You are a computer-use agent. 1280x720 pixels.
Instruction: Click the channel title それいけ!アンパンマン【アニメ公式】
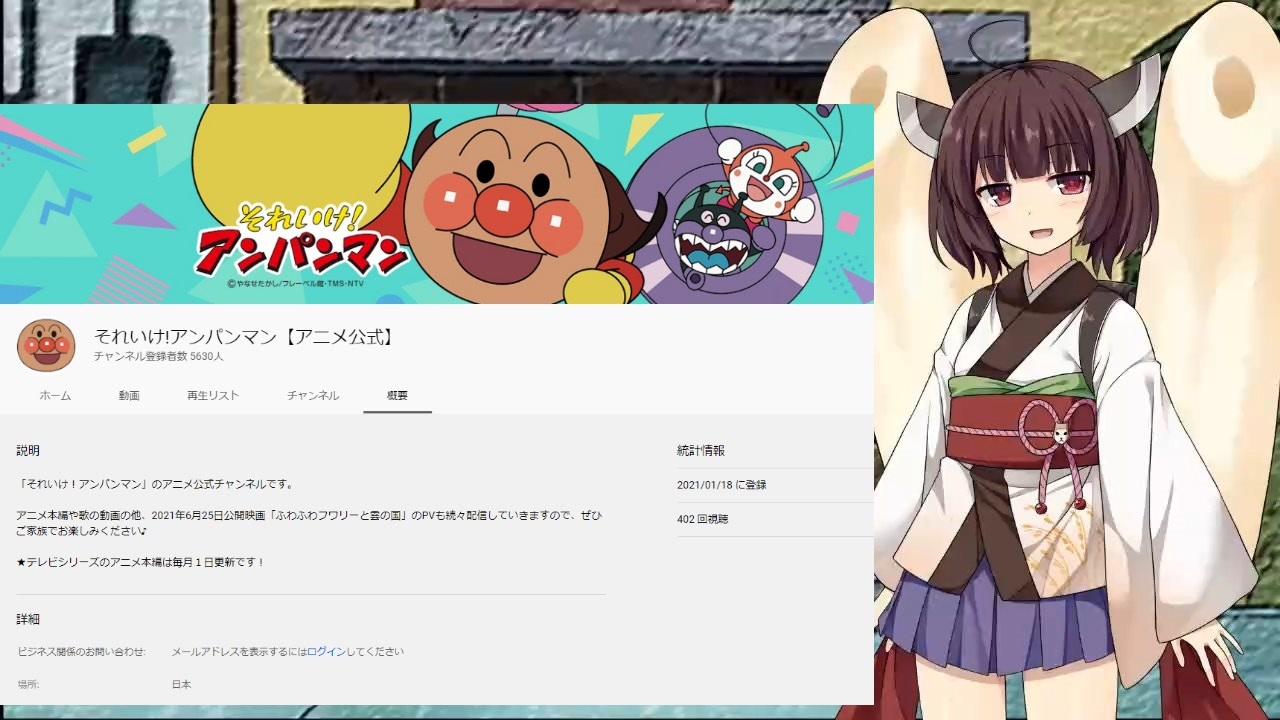click(x=246, y=337)
